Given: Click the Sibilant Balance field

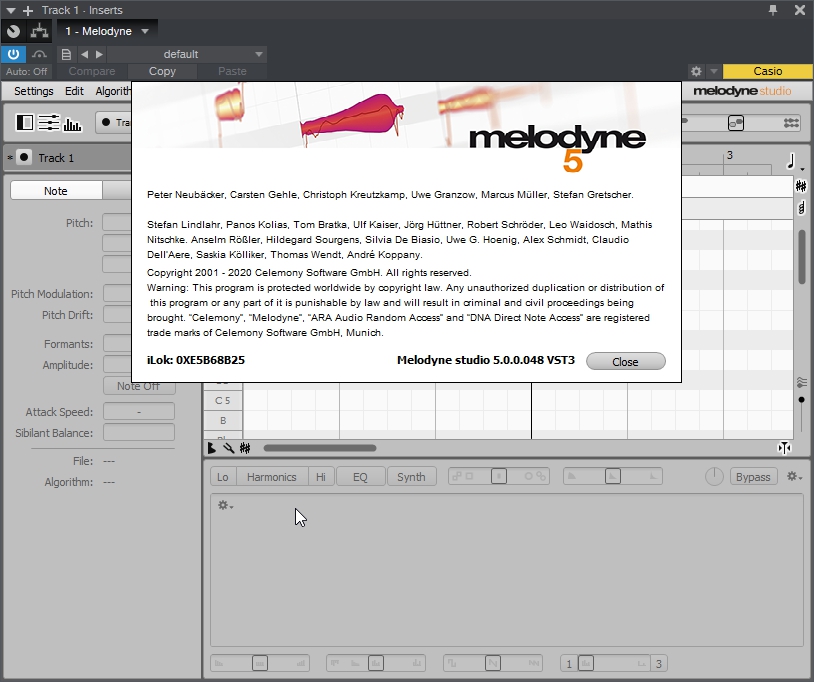Looking at the screenshot, I should coord(139,432).
